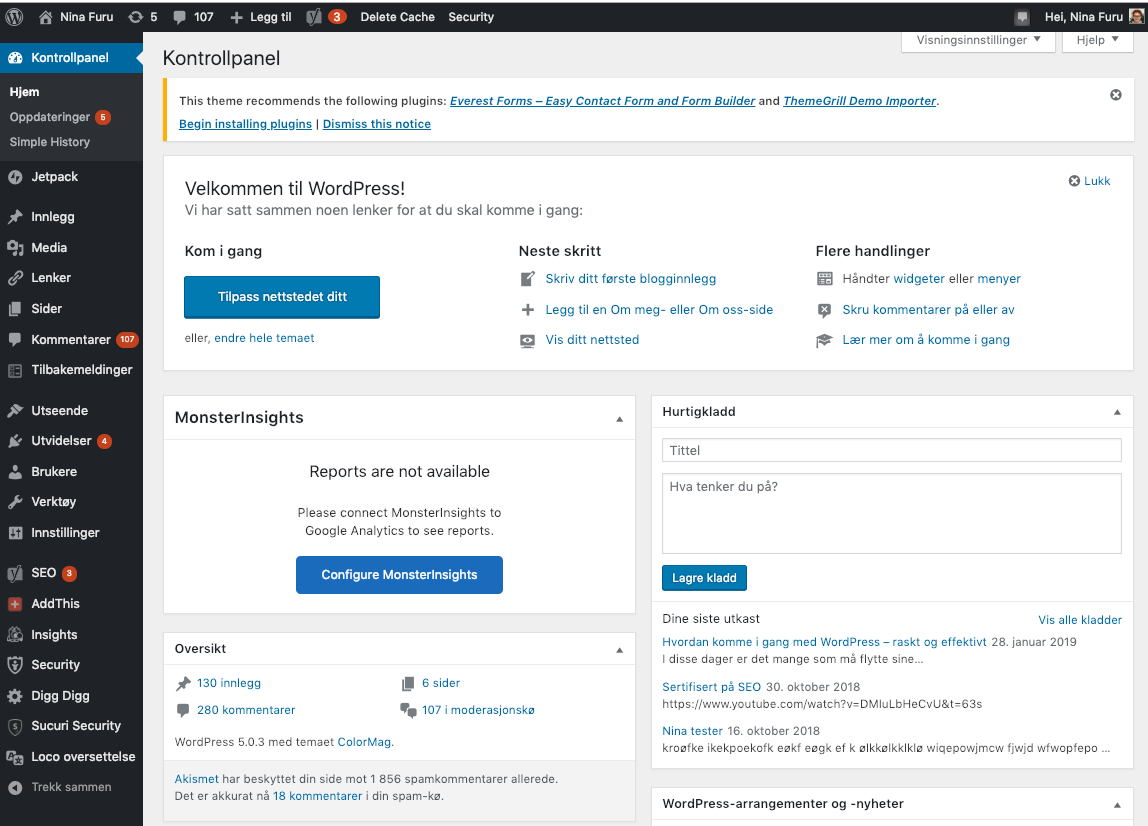The image size is (1148, 826).
Task: Click the WordPress logo in admin bar
Action: tap(15, 17)
